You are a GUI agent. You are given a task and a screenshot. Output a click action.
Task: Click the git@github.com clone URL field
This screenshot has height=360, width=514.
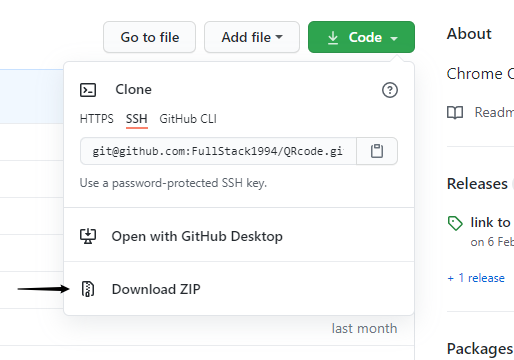(218, 151)
